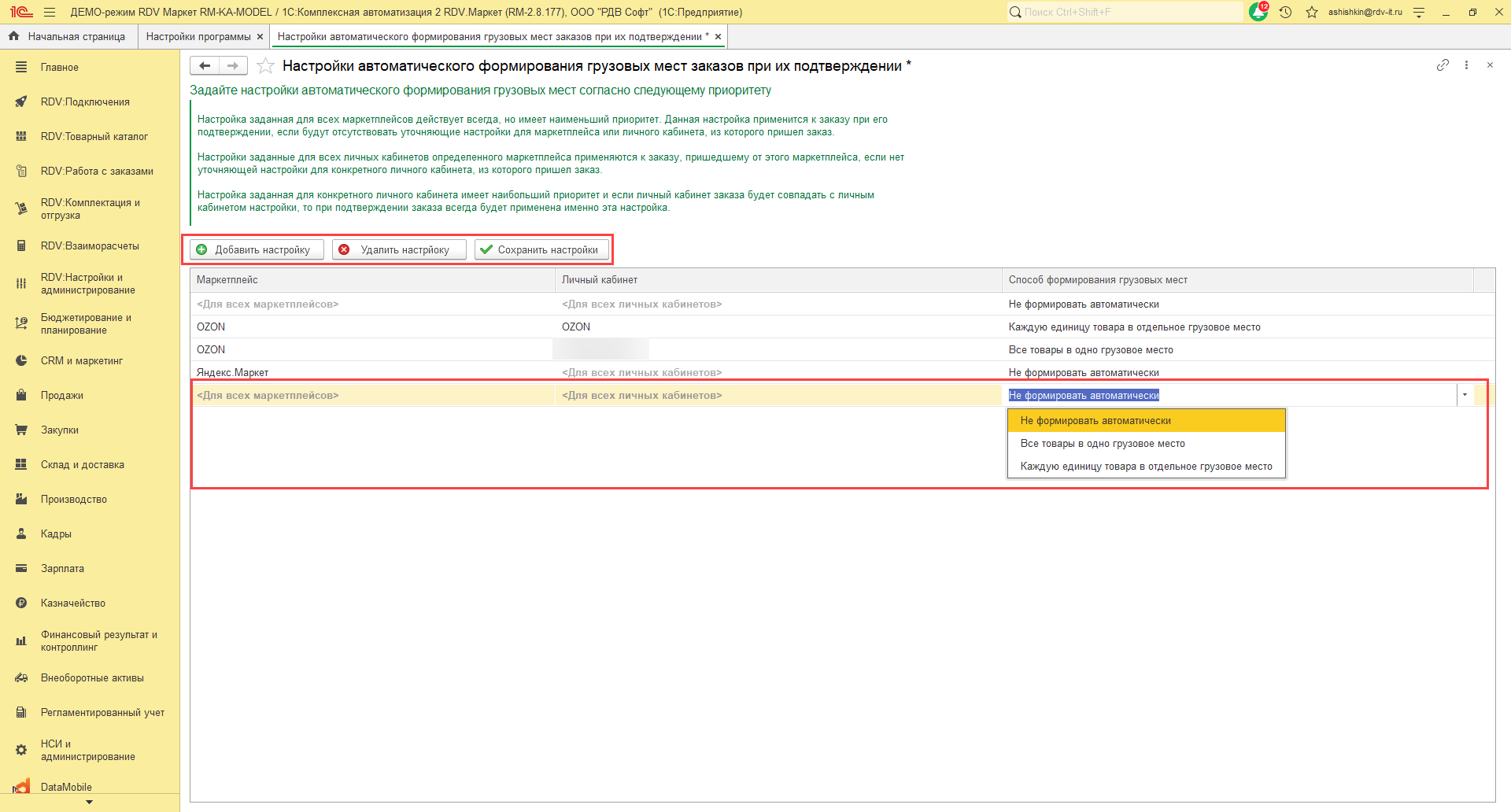Add page to favorites with star icon
1511x812 pixels.
tap(266, 66)
